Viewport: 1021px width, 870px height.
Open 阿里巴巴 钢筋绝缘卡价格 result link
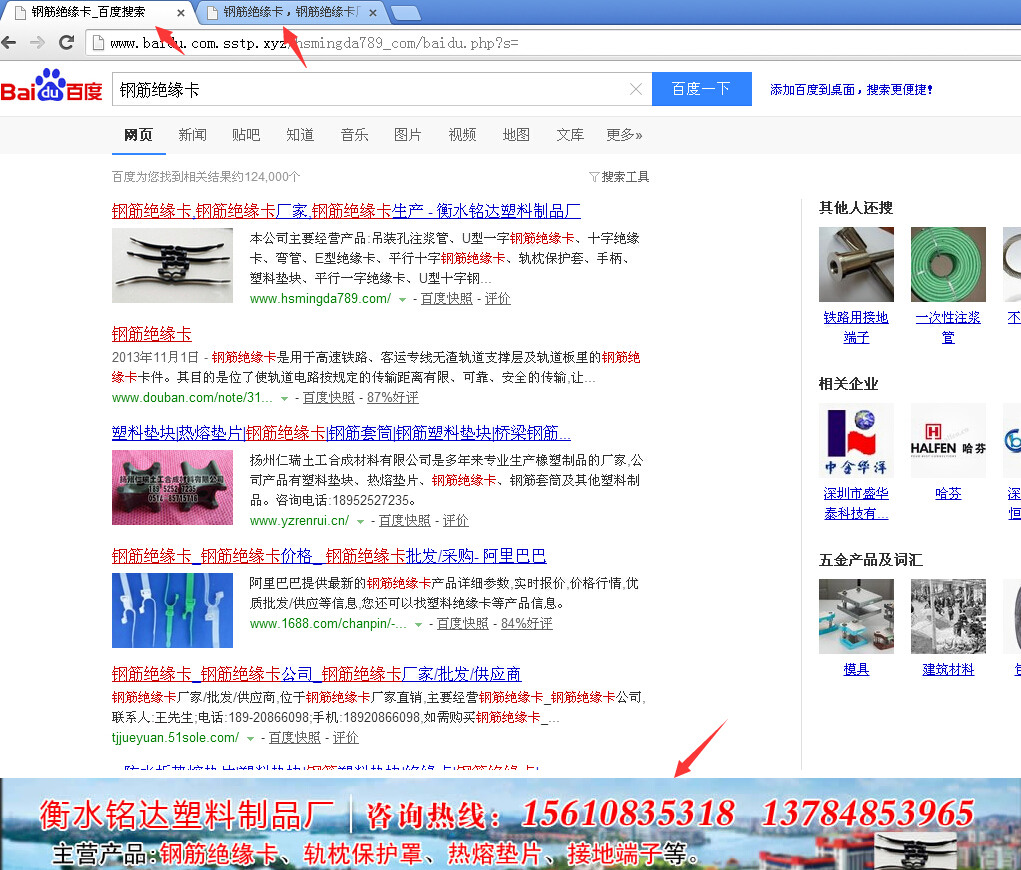[329, 555]
